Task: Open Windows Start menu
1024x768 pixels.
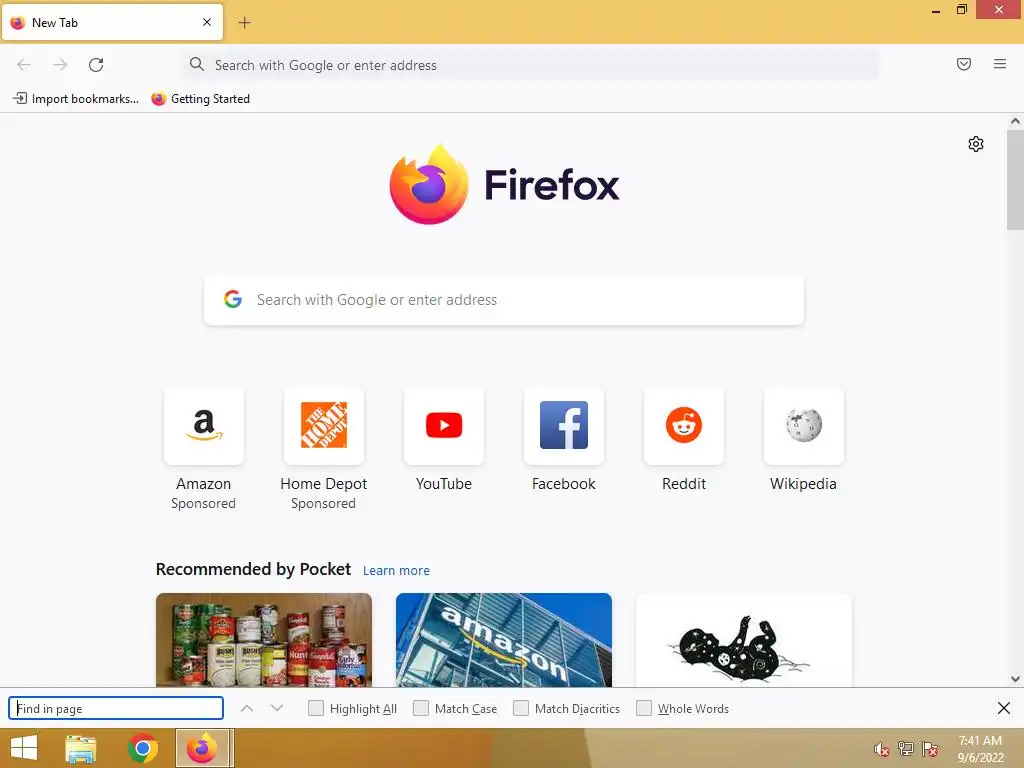Action: [x=24, y=748]
